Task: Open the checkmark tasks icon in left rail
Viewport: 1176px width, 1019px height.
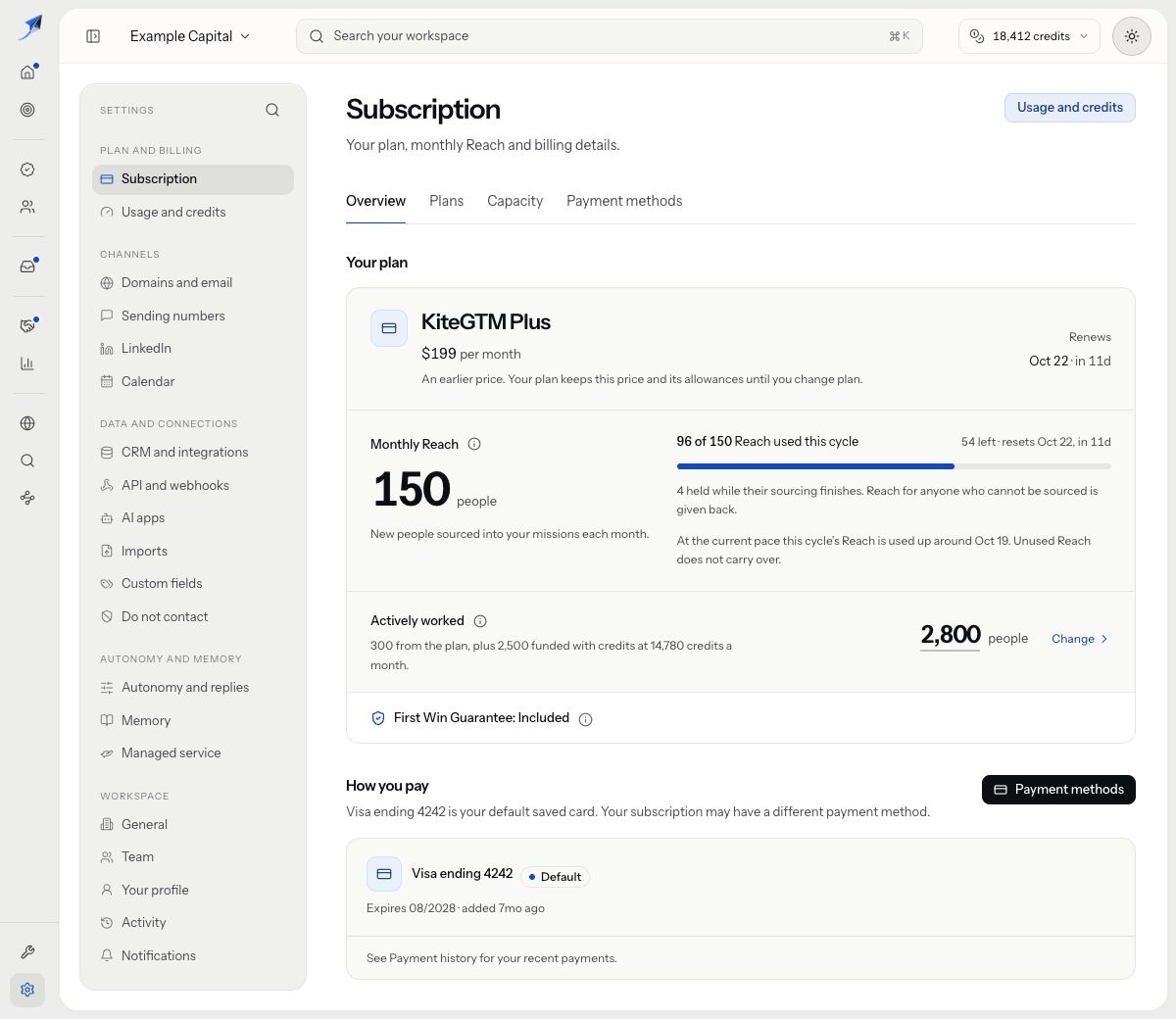Action: (27, 170)
